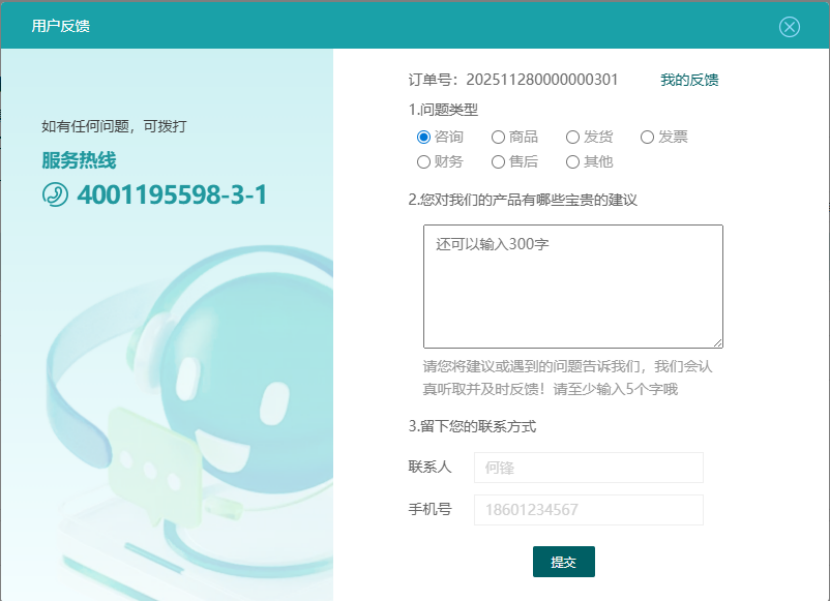Pick the 发票 problem type
This screenshot has width=831, height=602.
tap(647, 137)
